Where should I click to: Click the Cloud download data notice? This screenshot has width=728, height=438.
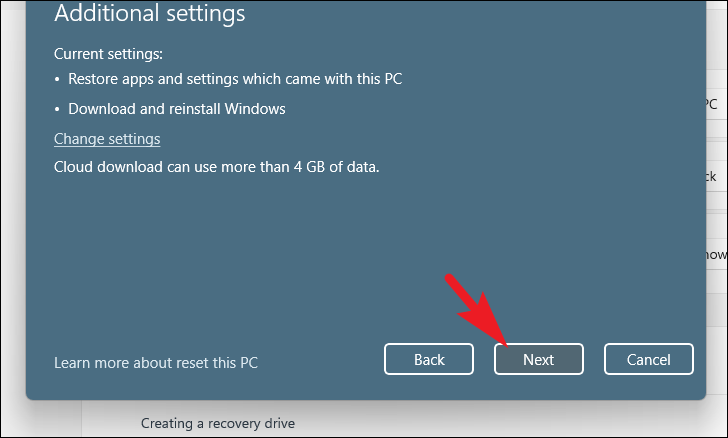[x=216, y=167]
